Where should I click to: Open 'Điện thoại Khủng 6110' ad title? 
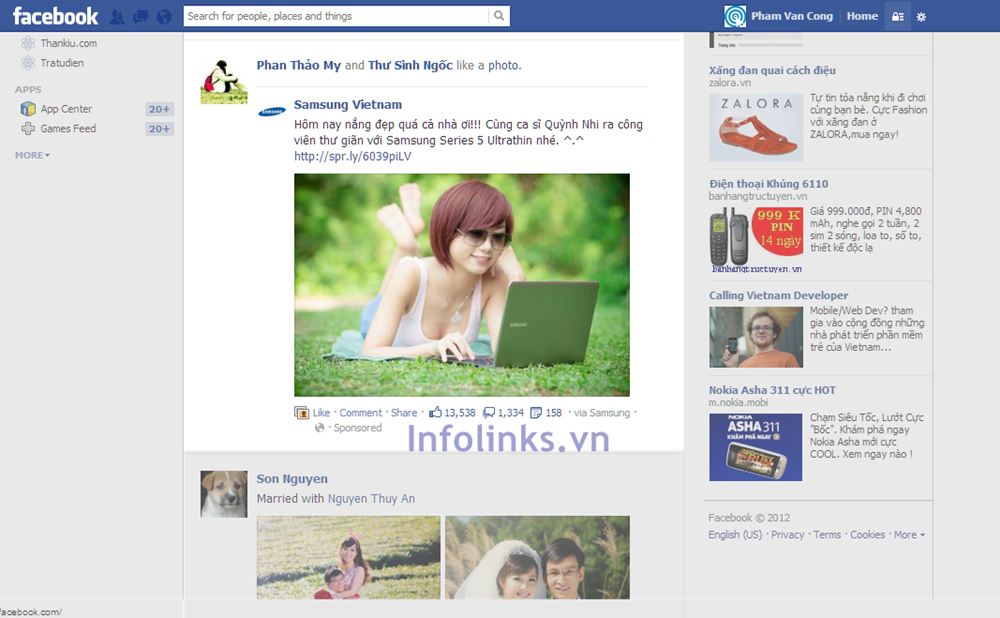pyautogui.click(x=768, y=184)
